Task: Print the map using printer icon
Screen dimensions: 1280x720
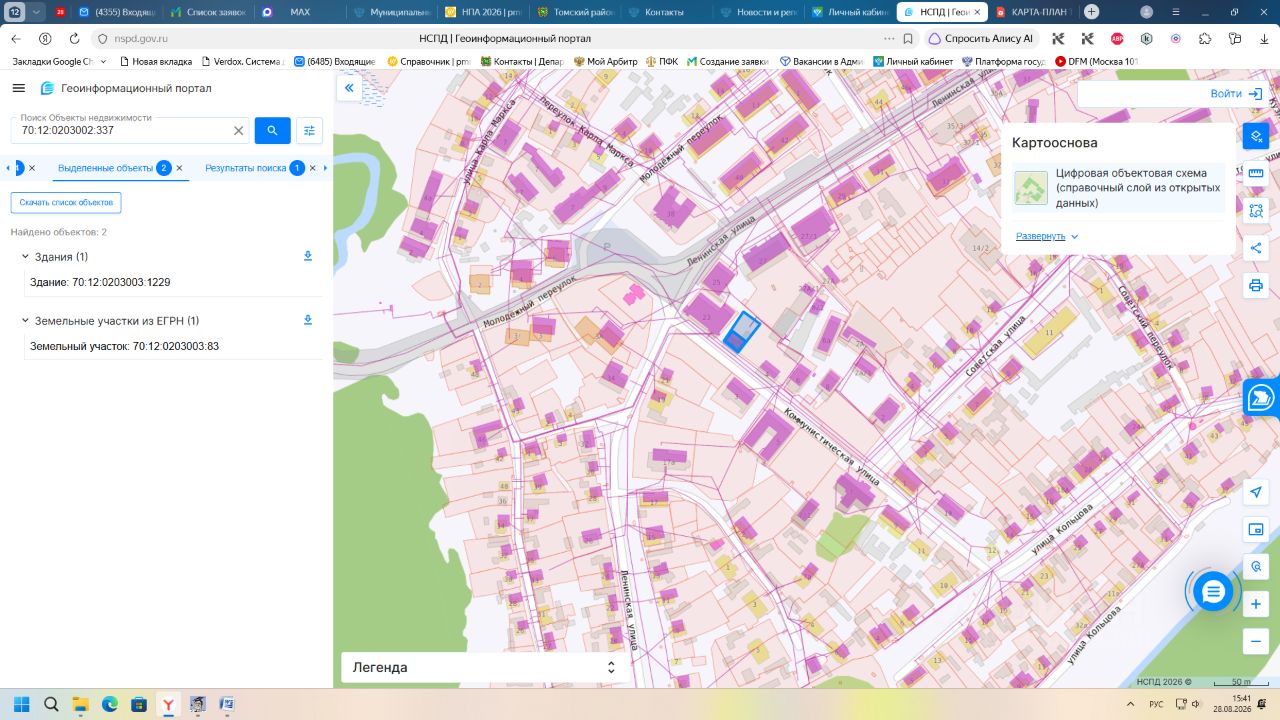Action: [x=1256, y=285]
